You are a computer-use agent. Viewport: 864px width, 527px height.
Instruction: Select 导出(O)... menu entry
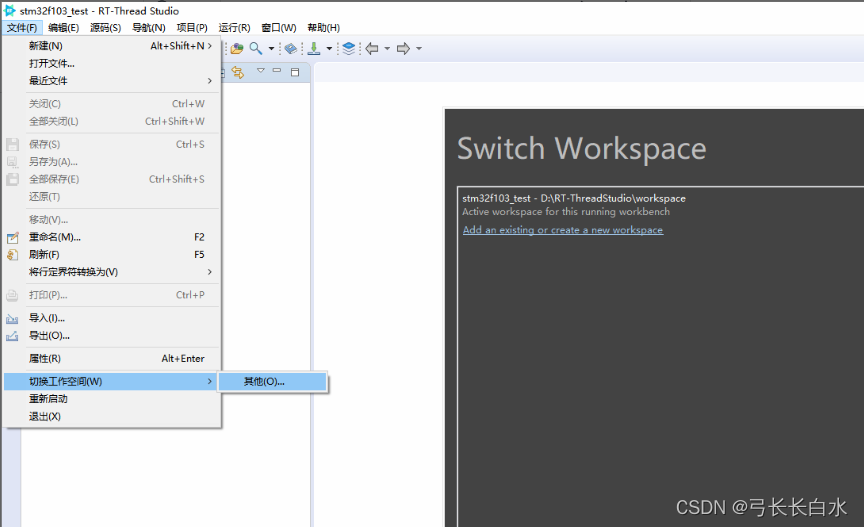pos(112,336)
